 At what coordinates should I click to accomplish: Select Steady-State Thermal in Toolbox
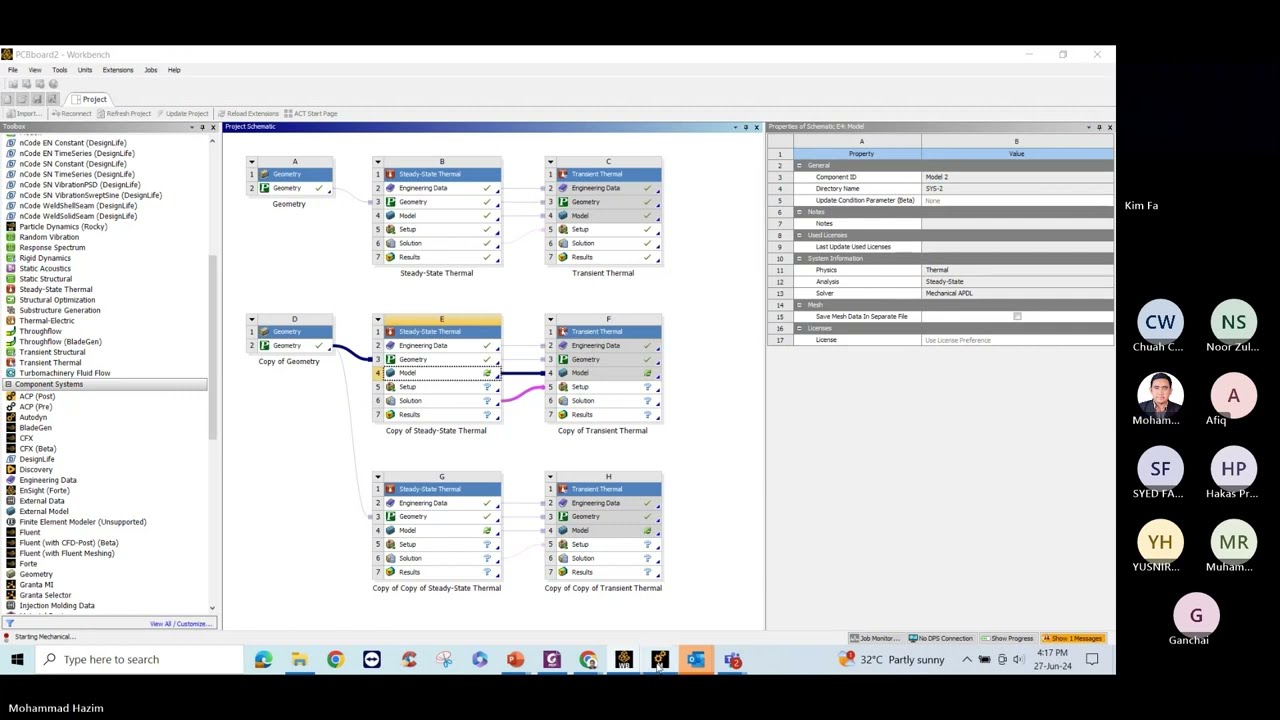pyautogui.click(x=55, y=289)
